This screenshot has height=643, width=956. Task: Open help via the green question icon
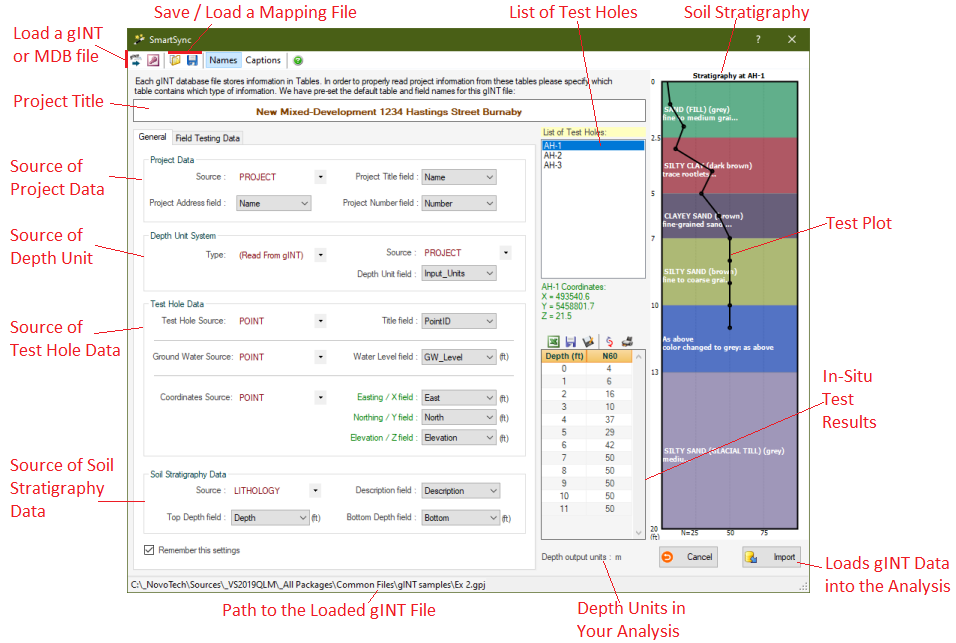point(298,60)
